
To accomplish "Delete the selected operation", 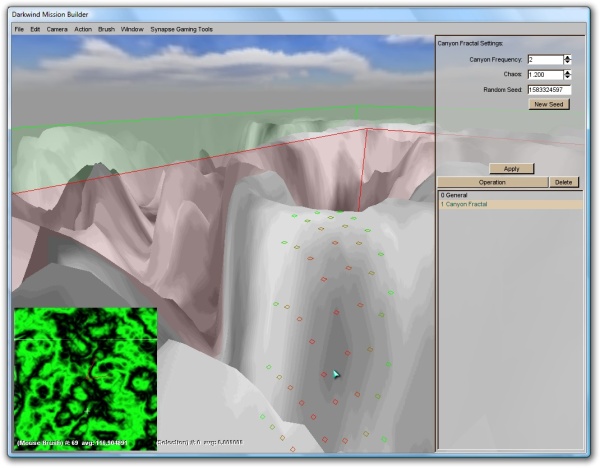I will click(563, 183).
